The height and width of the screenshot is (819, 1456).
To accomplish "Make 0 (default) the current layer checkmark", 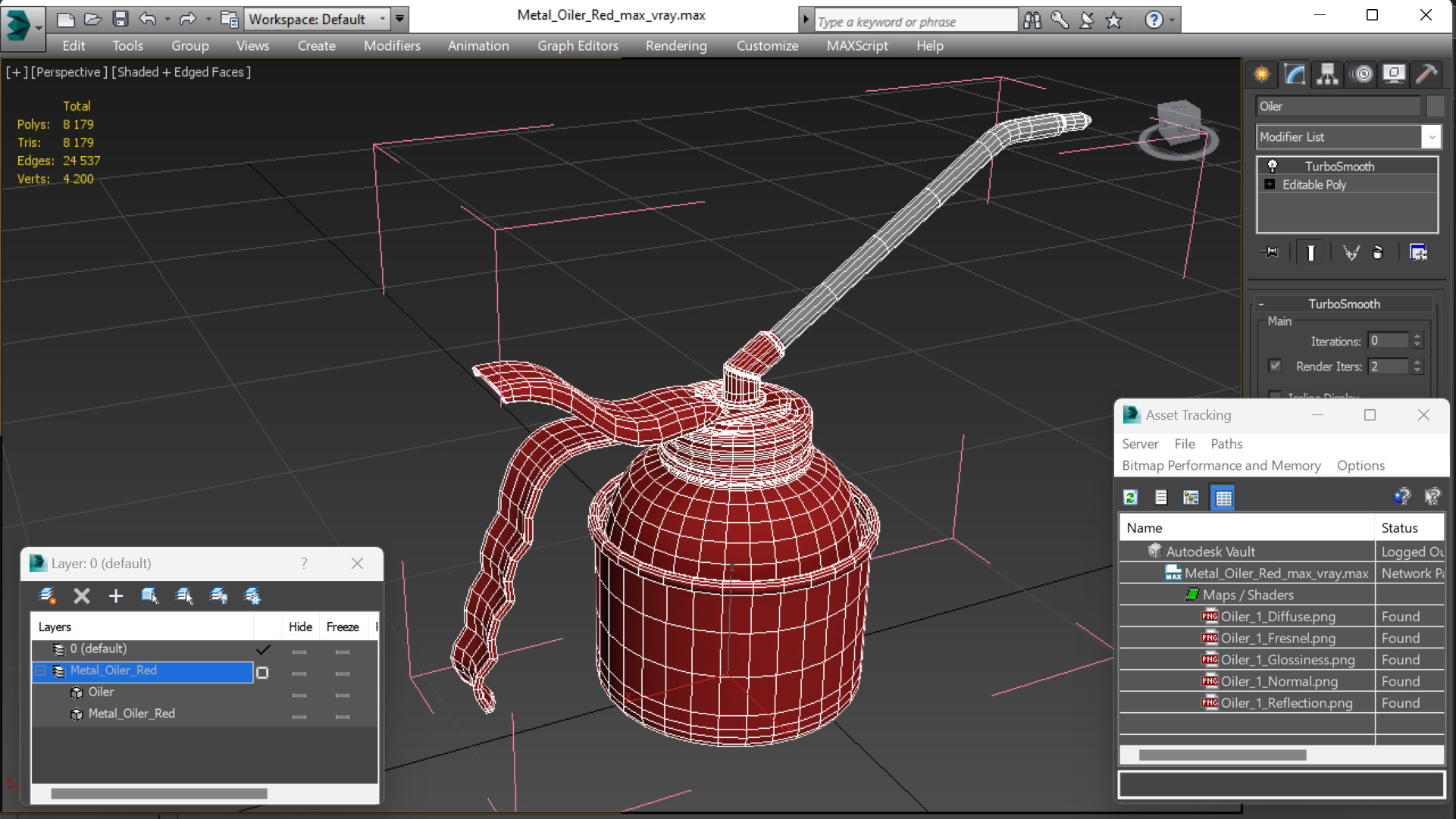I will coord(262,649).
